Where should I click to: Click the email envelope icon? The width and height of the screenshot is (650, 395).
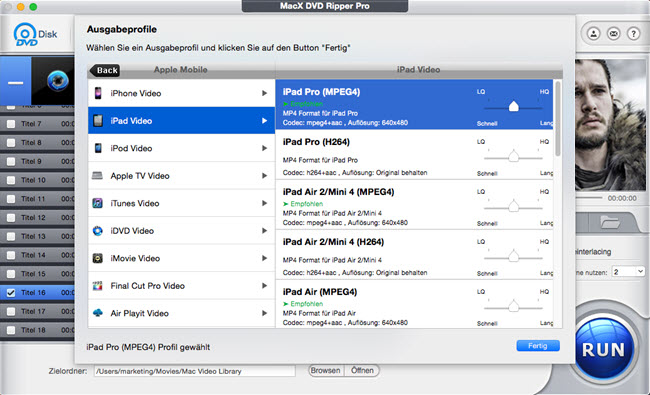point(614,34)
